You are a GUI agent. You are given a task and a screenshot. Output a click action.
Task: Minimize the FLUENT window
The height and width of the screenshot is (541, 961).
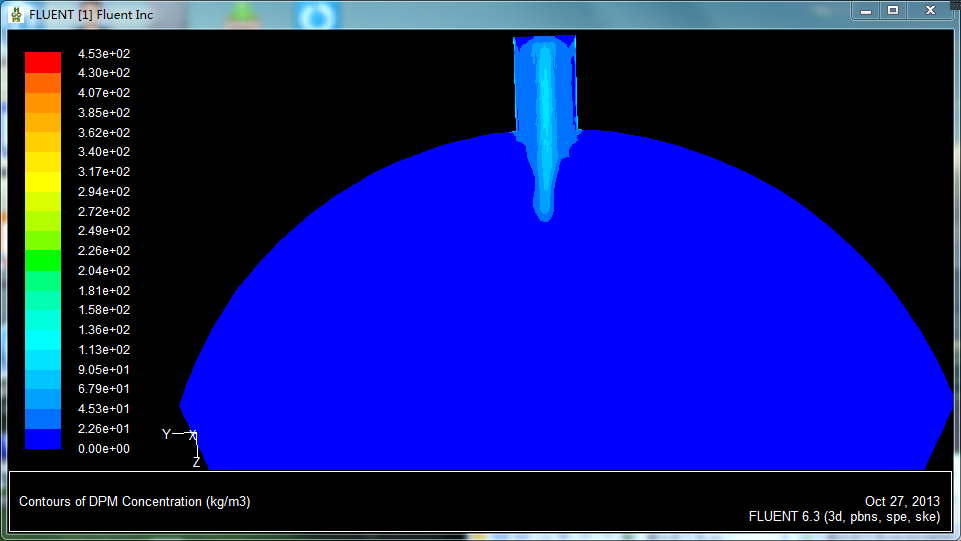click(866, 11)
